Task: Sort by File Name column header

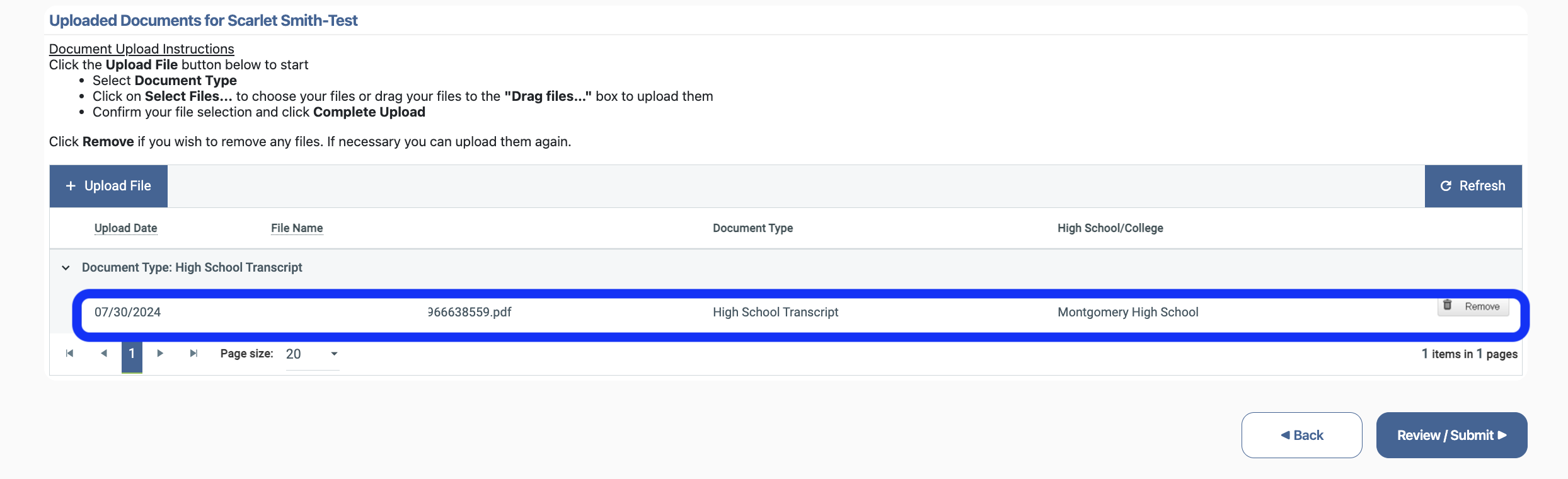Action: click(x=297, y=228)
